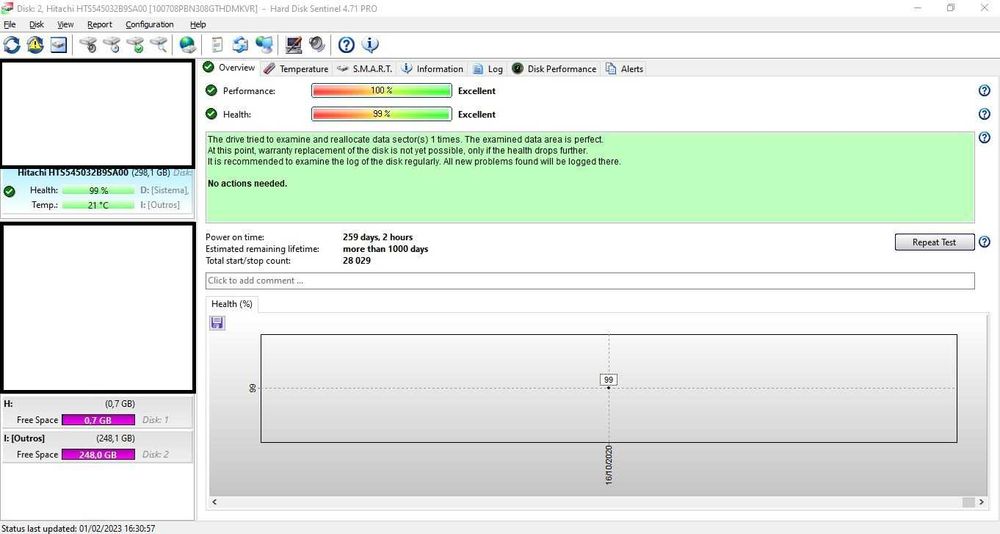The image size is (1000, 534).
Task: Open the Disk Performance tab
Action: pyautogui.click(x=554, y=68)
